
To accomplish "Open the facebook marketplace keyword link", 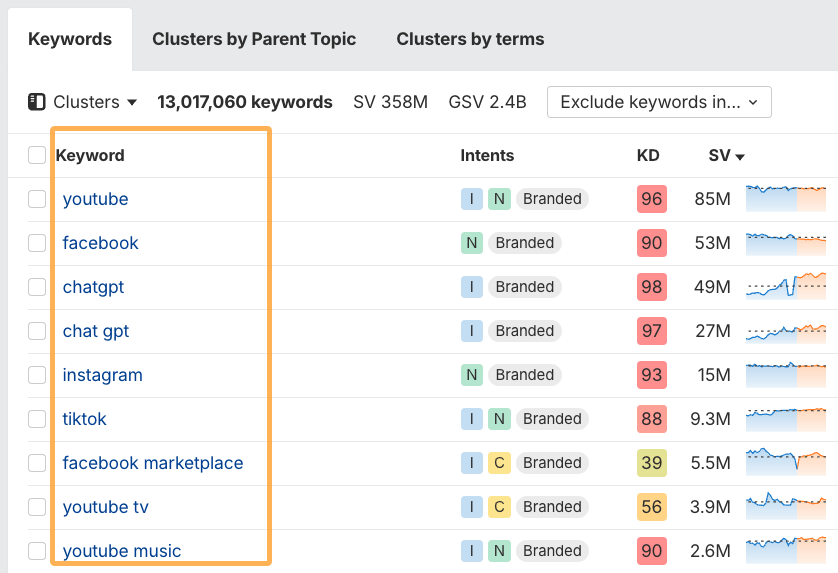I will click(x=153, y=463).
